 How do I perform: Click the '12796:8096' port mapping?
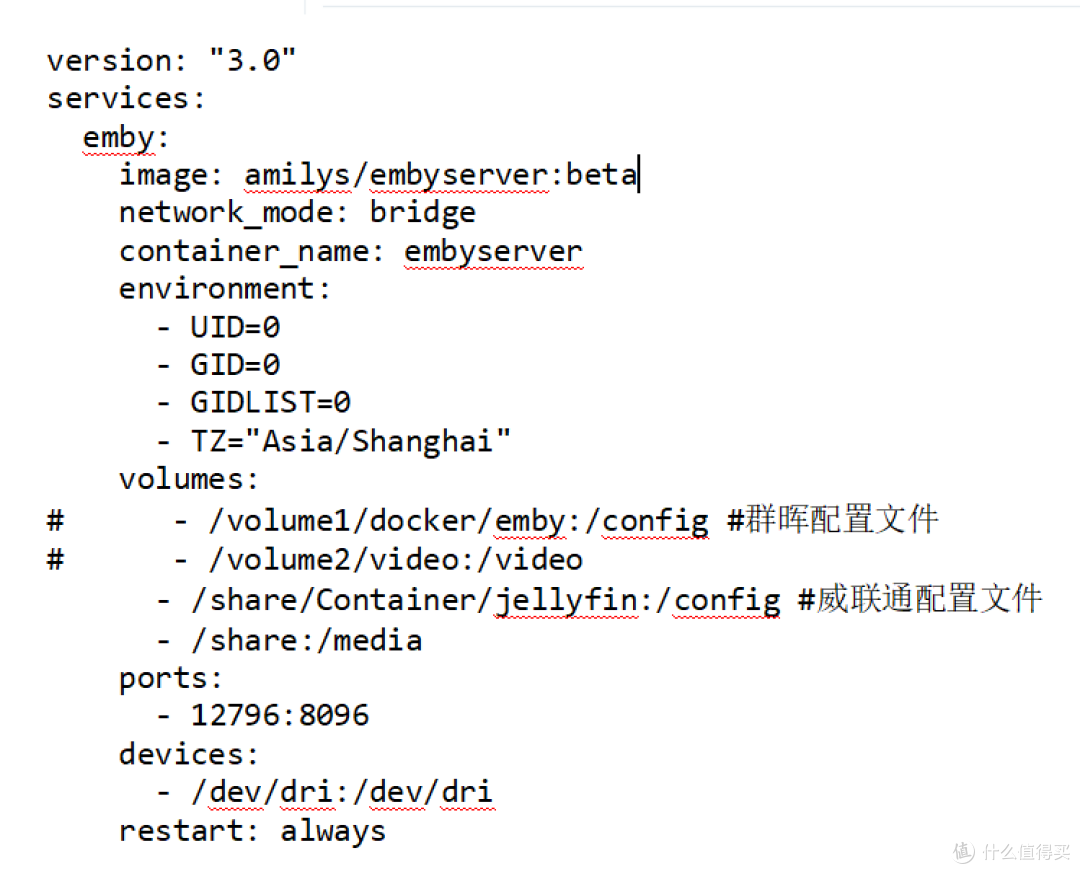click(x=280, y=716)
